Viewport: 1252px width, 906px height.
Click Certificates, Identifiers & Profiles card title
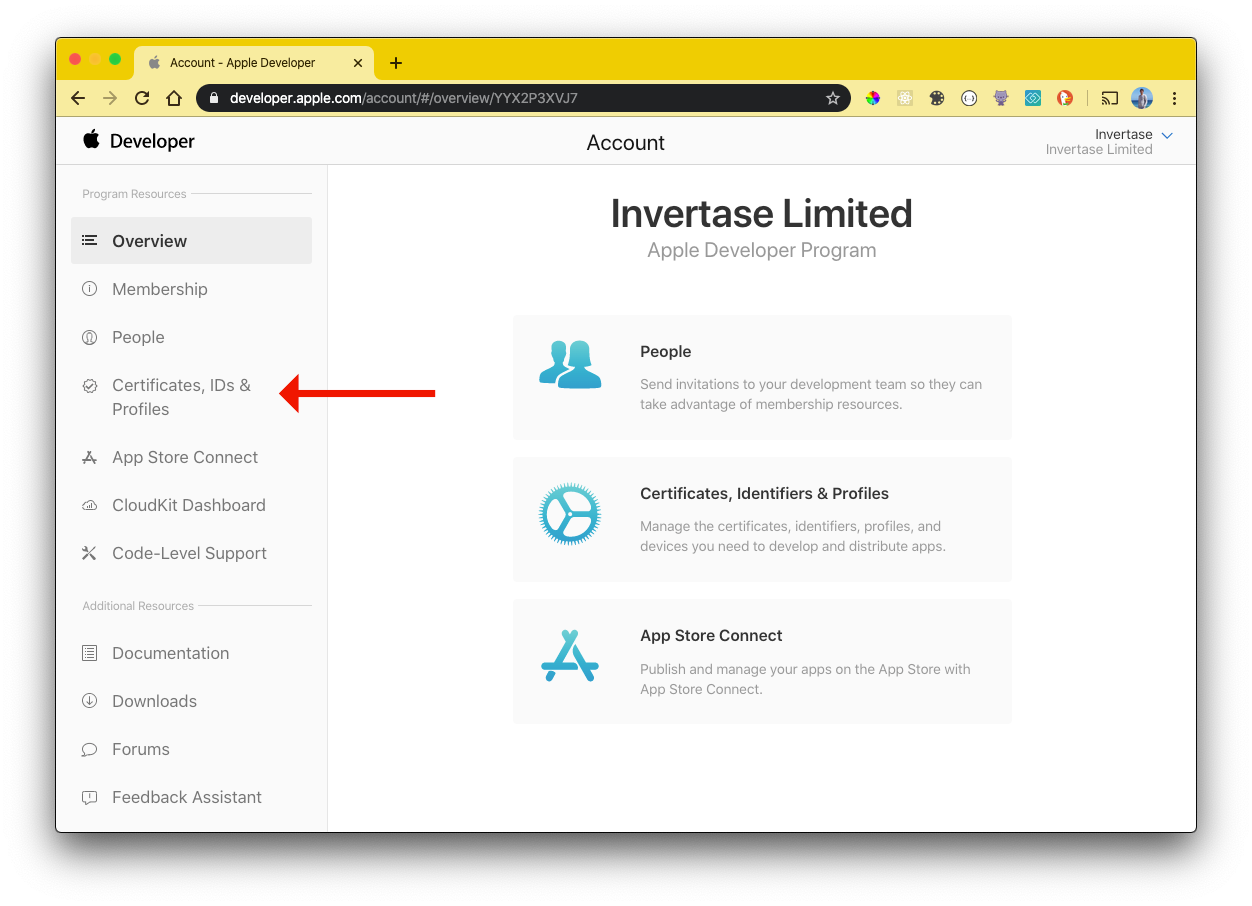764,494
